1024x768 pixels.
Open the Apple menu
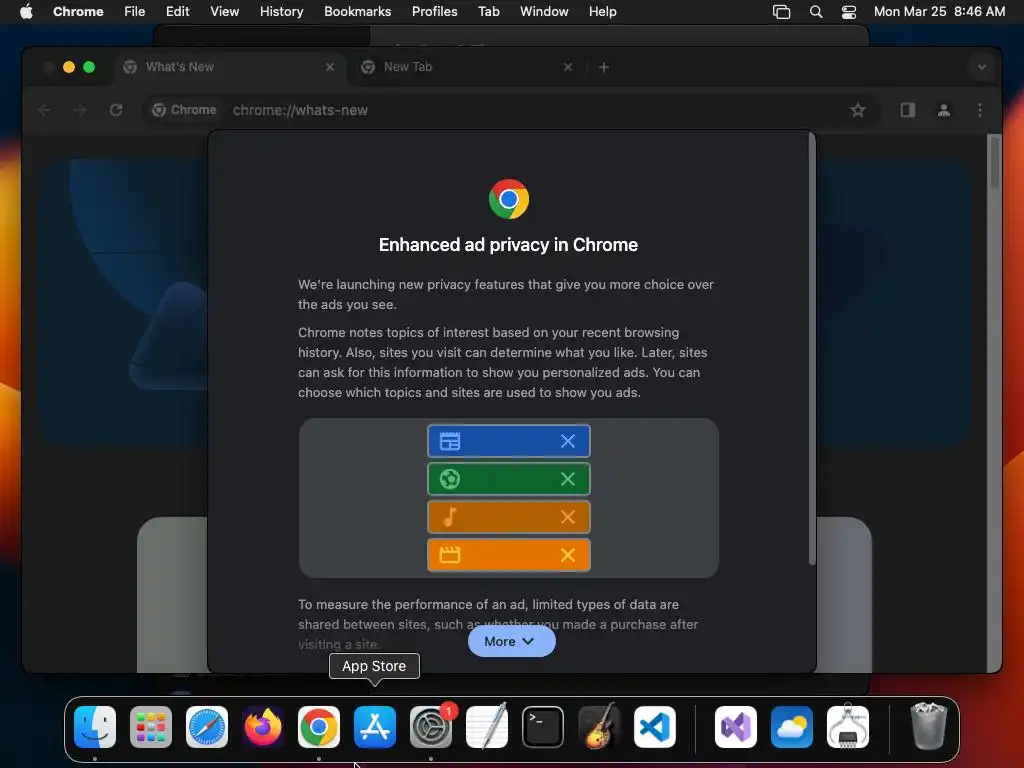[26, 12]
